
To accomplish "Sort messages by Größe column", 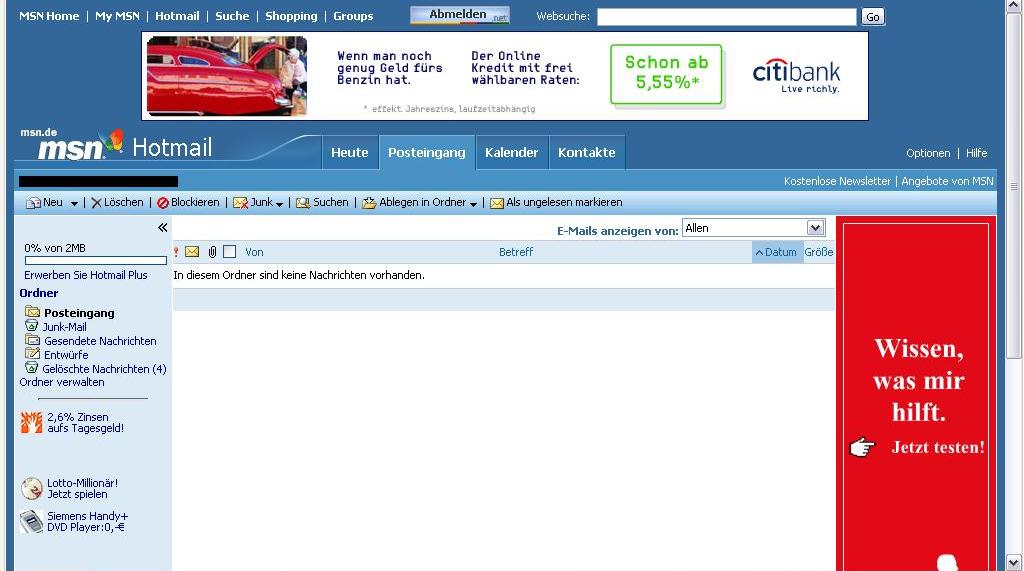I will [818, 252].
